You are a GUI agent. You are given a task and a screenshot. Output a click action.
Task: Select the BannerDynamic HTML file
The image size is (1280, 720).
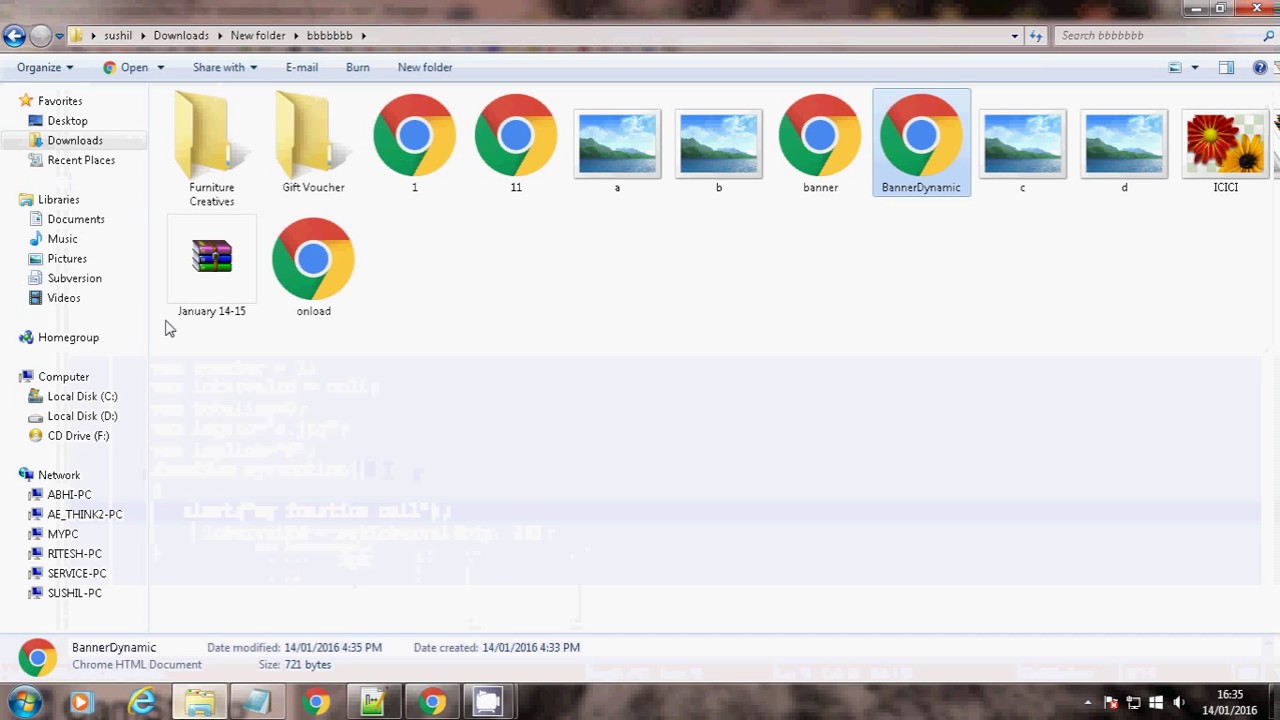point(921,143)
